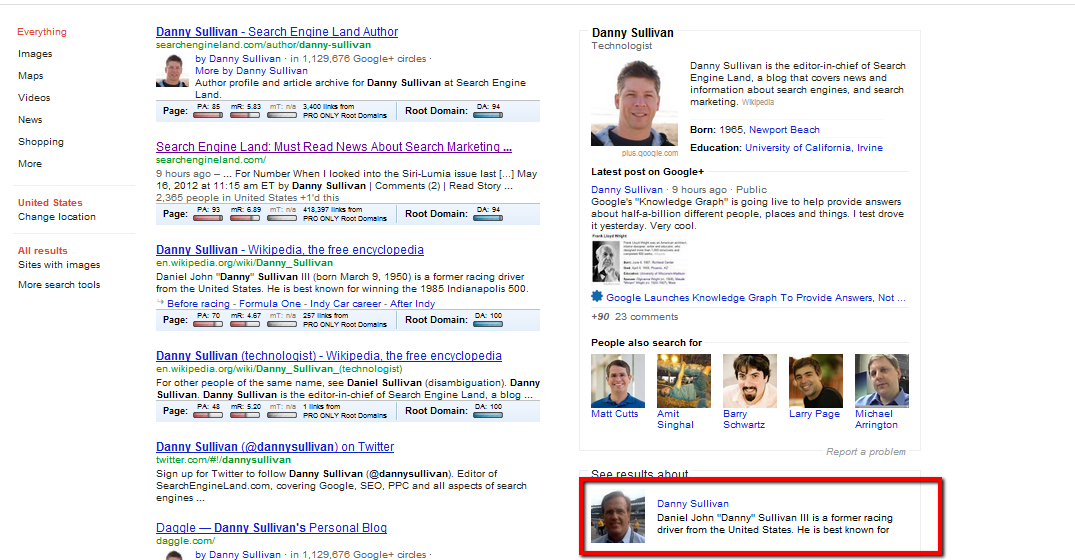The width and height of the screenshot is (1075, 560).
Task: Click Frank Lloyd Wright post preview image
Action: pyautogui.click(x=638, y=259)
